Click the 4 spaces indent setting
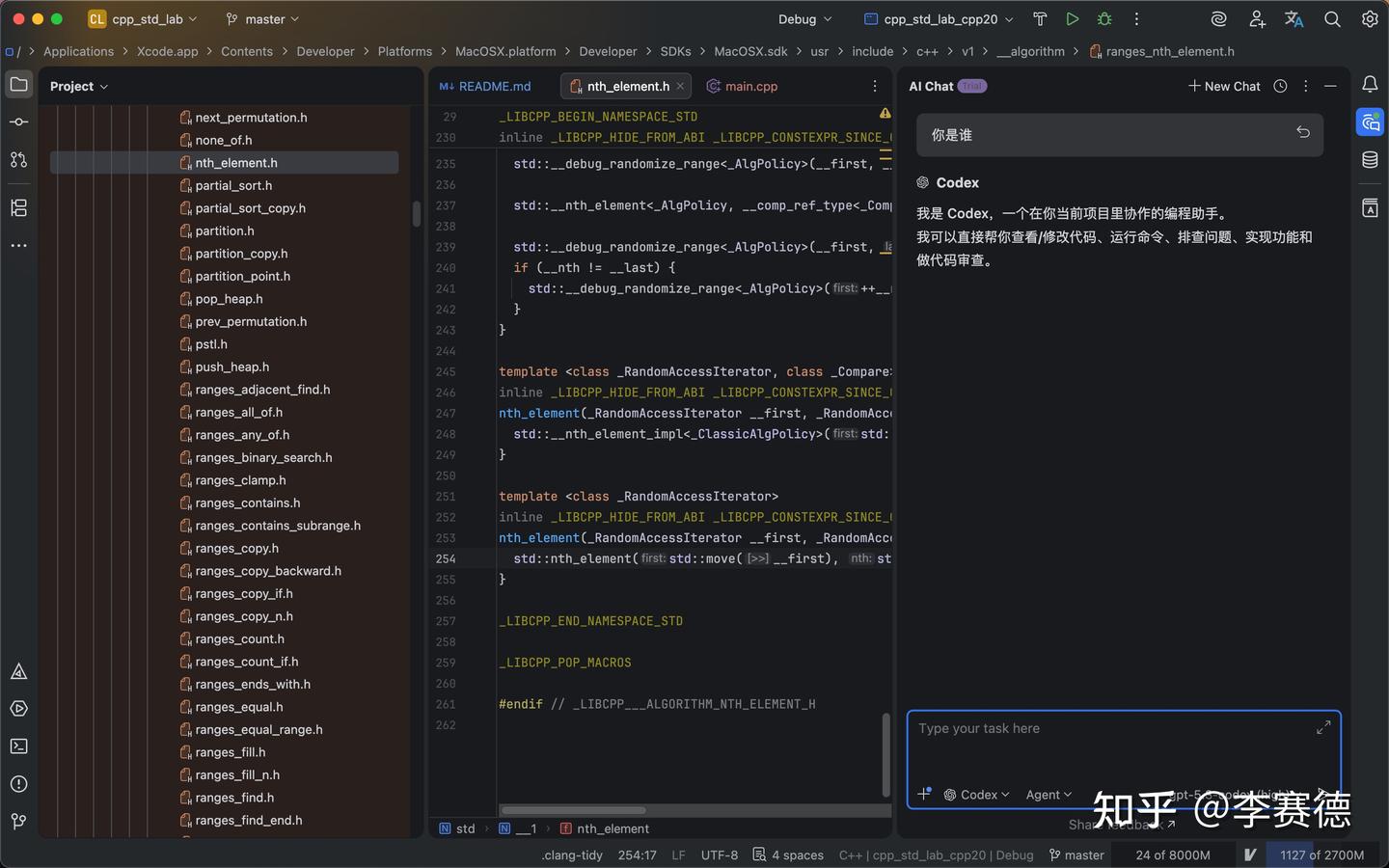Image resolution: width=1389 pixels, height=868 pixels. [x=788, y=854]
